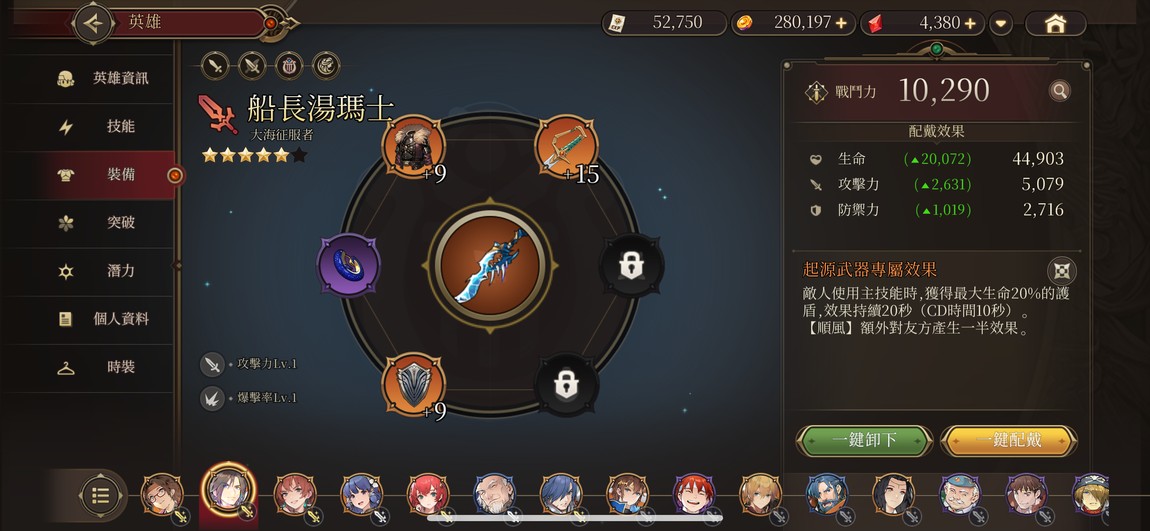1150x531 pixels.
Task: Open the home screen icon
Action: (1055, 23)
